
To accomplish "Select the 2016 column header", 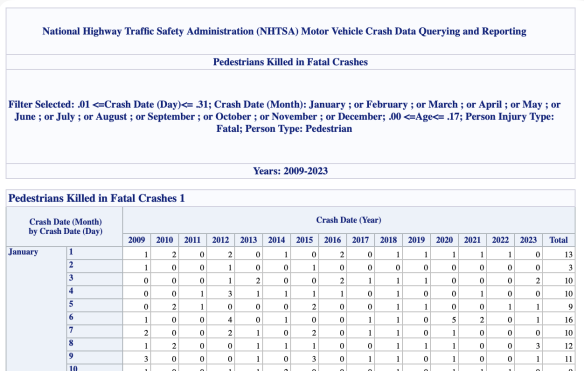I will coord(333,240).
